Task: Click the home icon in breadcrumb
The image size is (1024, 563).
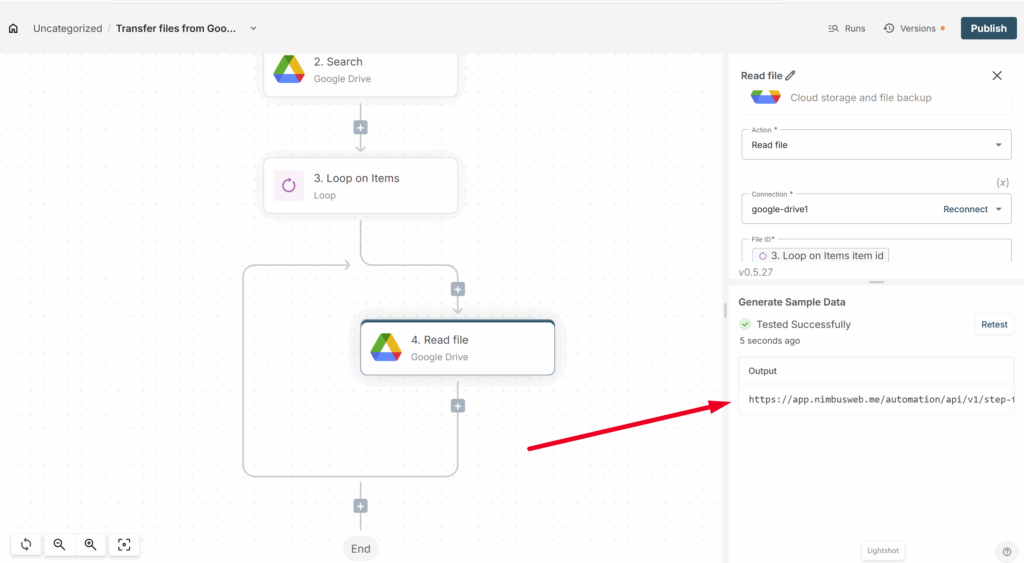Action: pyautogui.click(x=13, y=28)
